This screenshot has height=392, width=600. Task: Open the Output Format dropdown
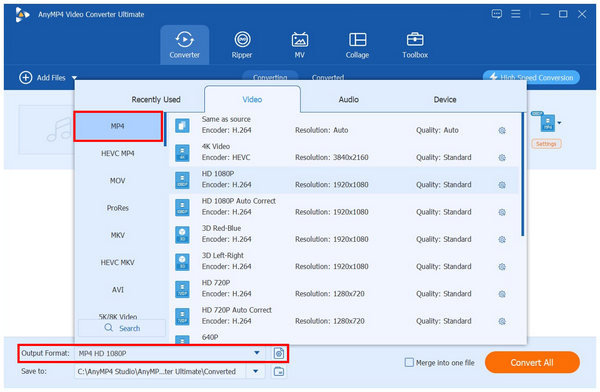[x=257, y=353]
